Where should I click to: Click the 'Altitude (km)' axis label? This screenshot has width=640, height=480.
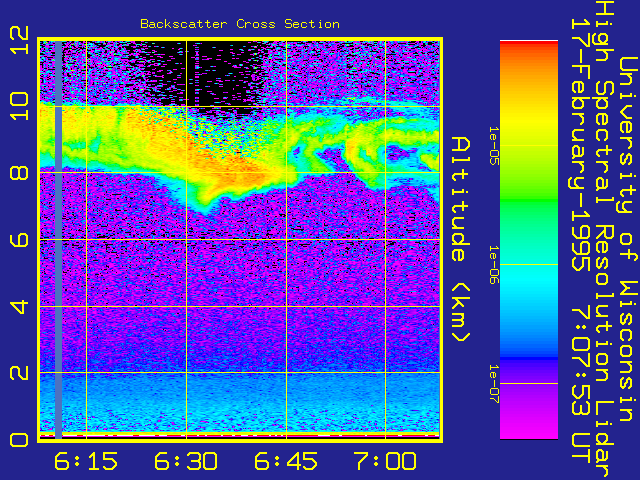[461, 240]
